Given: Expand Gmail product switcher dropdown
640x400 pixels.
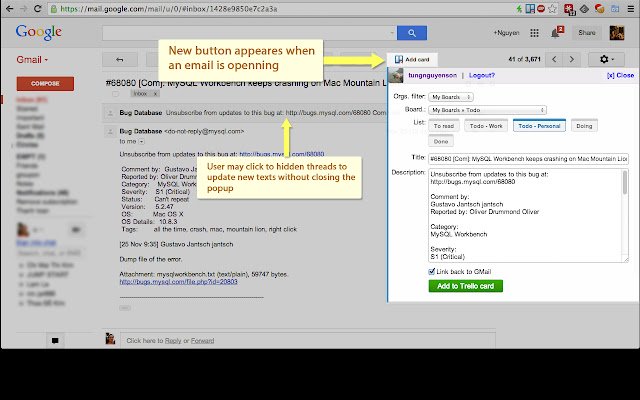Looking at the screenshot, I should [x=32, y=60].
